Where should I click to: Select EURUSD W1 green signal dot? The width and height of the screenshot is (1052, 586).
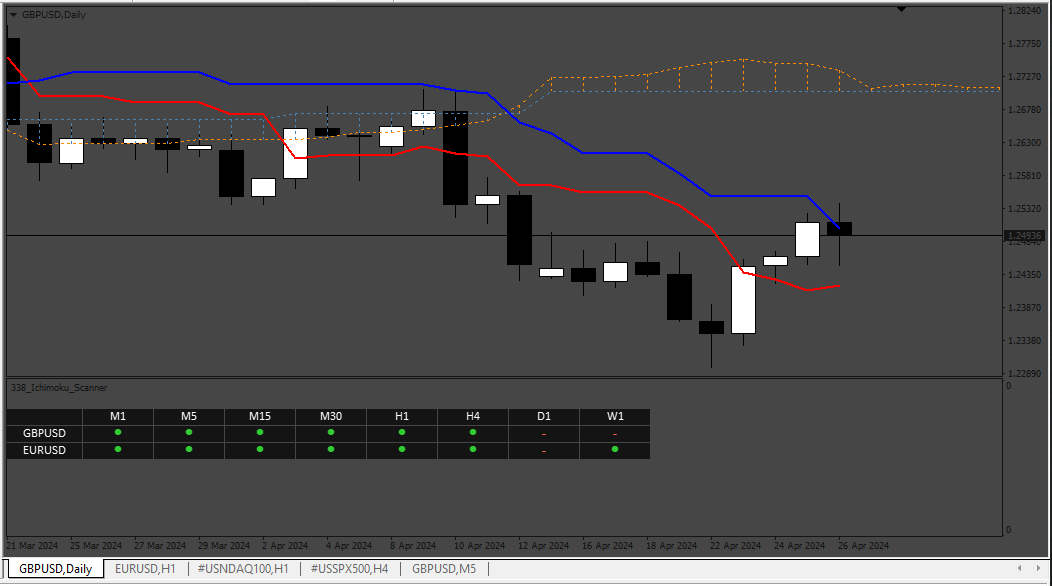pos(615,449)
